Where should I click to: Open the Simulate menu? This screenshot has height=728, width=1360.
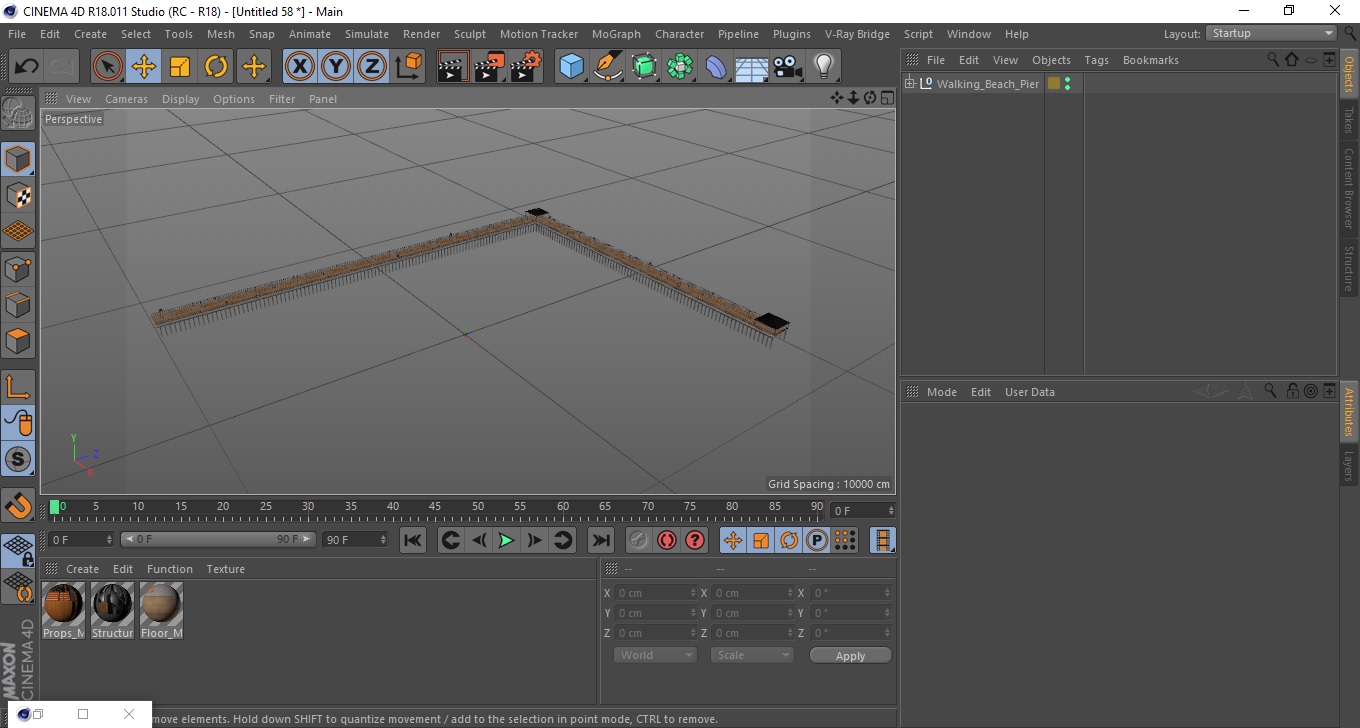pyautogui.click(x=366, y=34)
